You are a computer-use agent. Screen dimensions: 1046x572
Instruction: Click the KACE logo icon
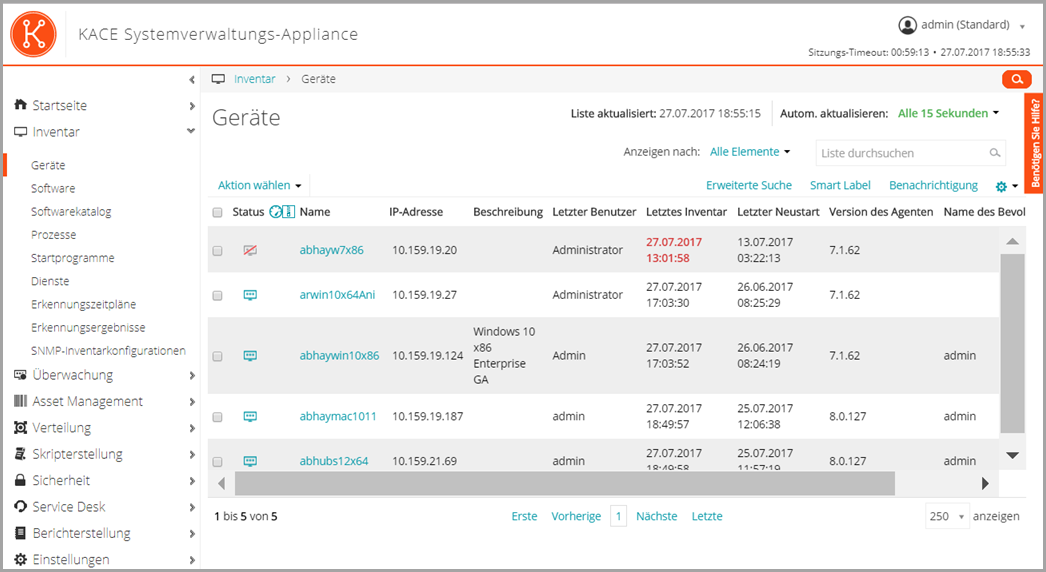point(33,34)
